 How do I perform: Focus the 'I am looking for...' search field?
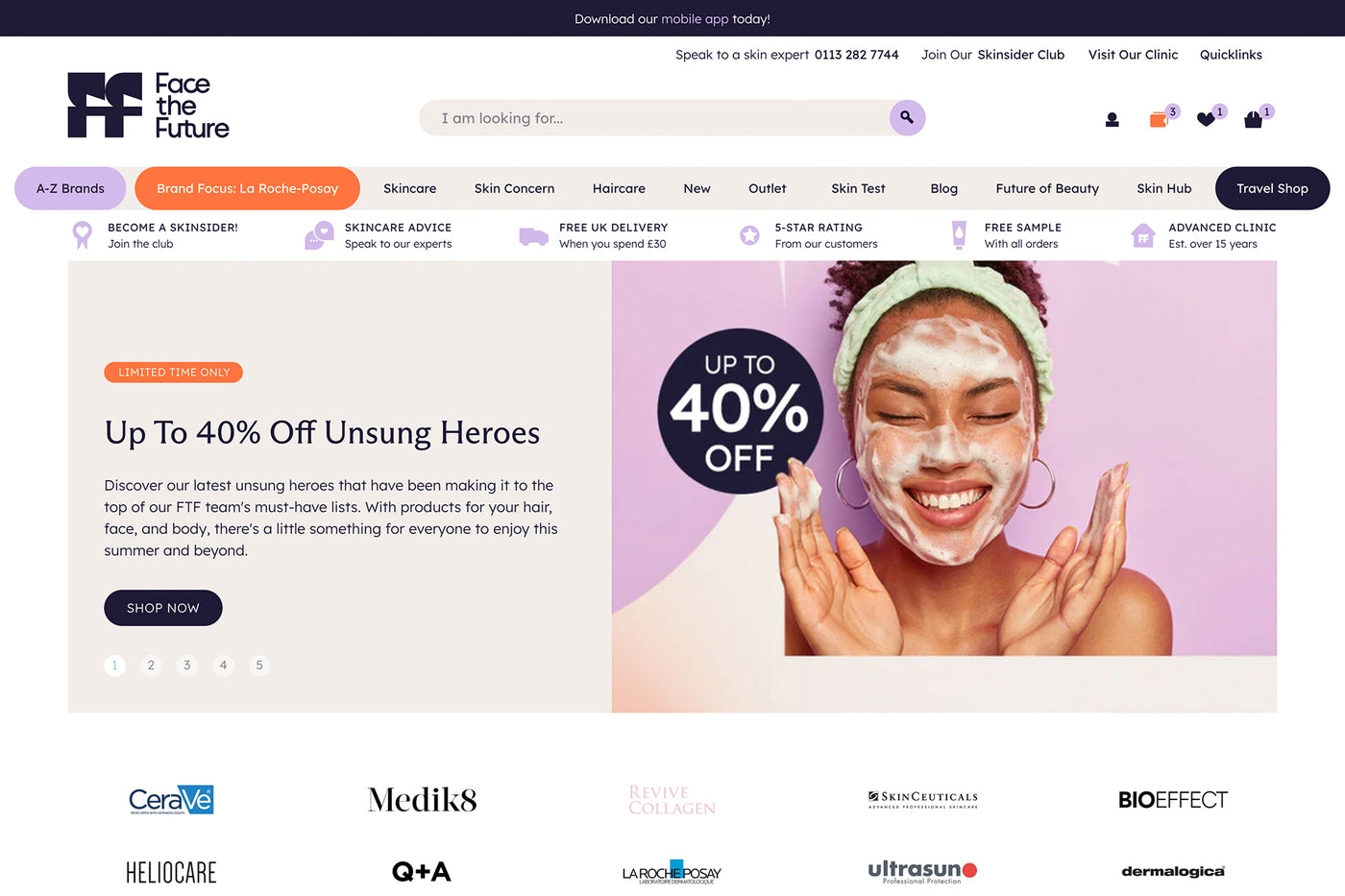pyautogui.click(x=655, y=118)
